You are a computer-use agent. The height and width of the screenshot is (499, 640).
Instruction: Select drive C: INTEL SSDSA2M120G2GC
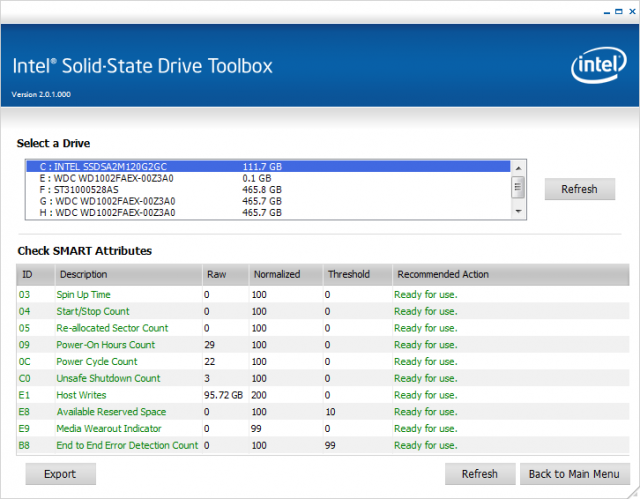click(268, 166)
